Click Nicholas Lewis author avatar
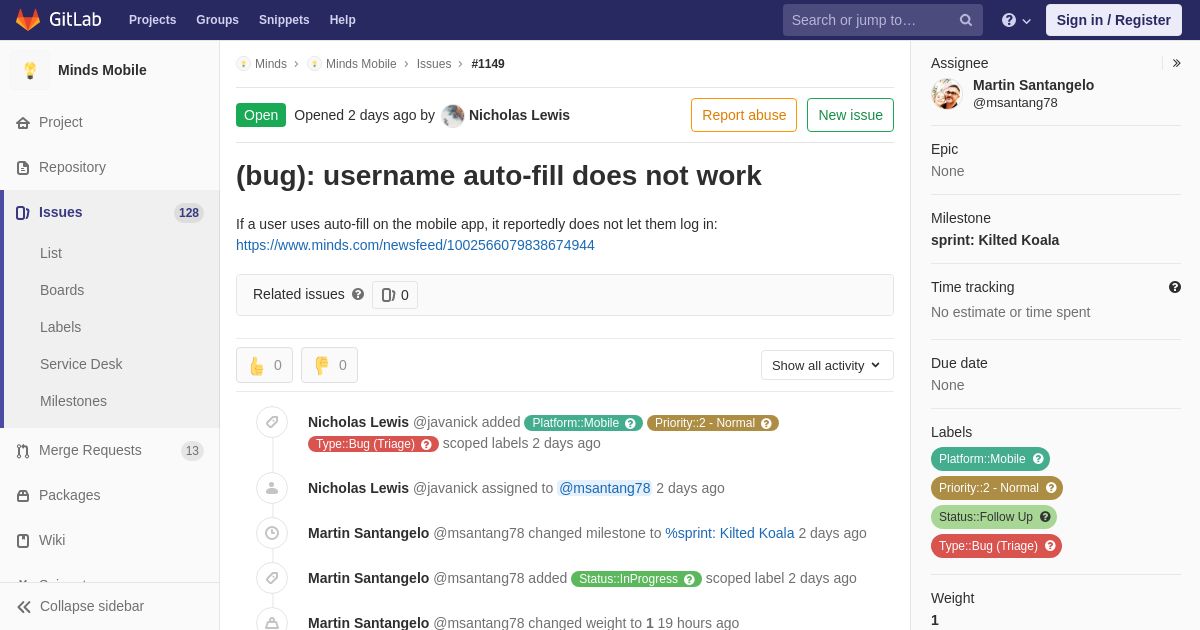 coord(453,116)
